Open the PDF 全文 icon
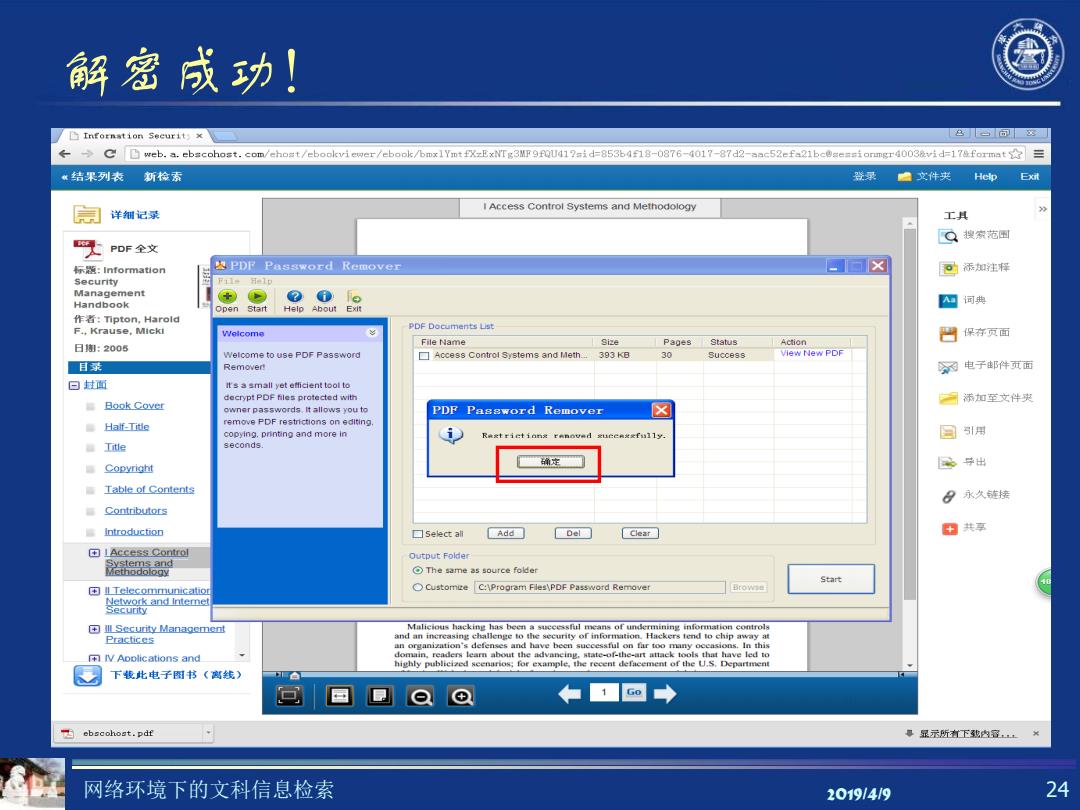Viewport: 1080px width, 810px height. coord(87,249)
